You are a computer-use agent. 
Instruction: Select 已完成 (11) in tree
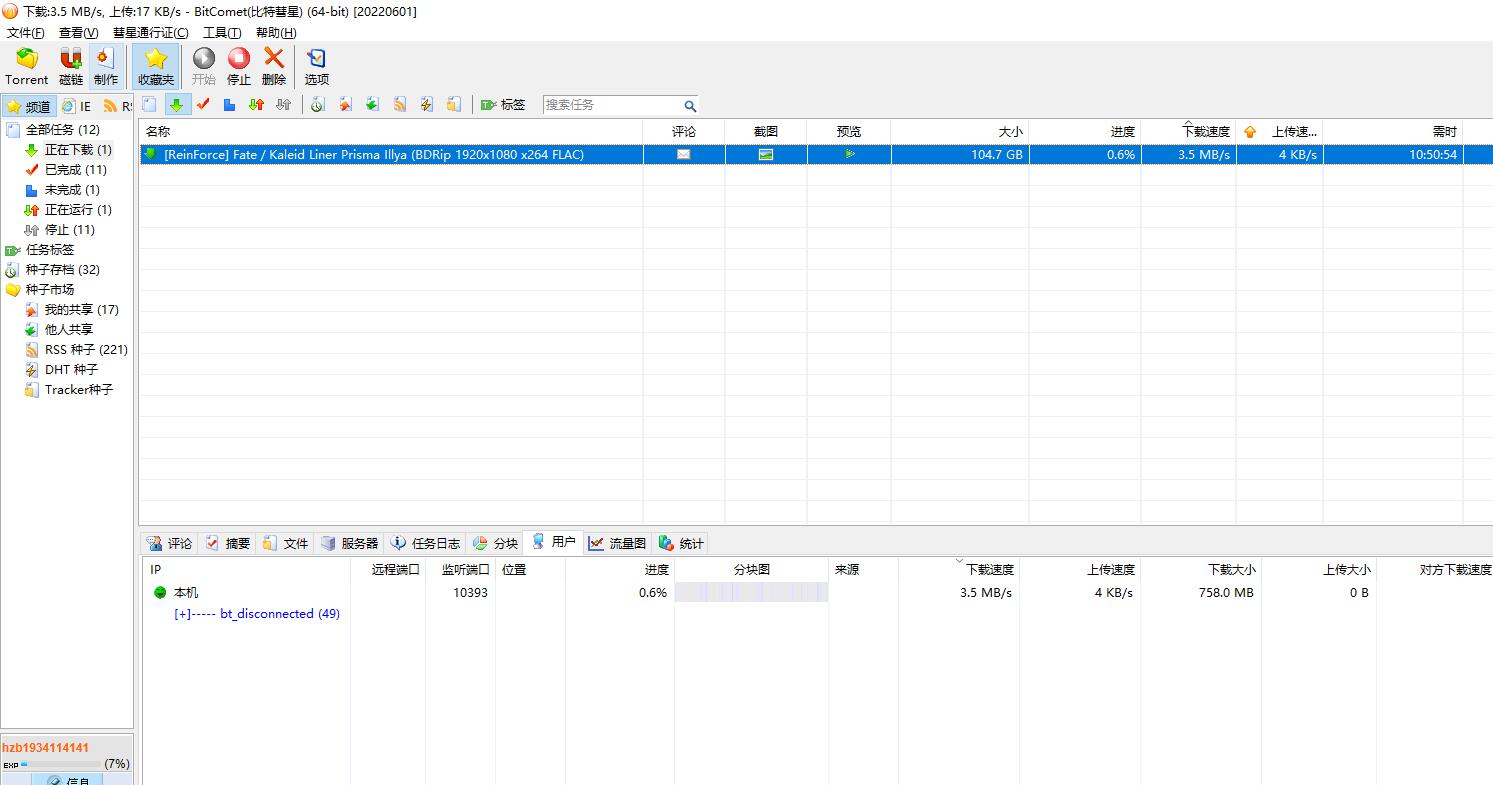[76, 169]
